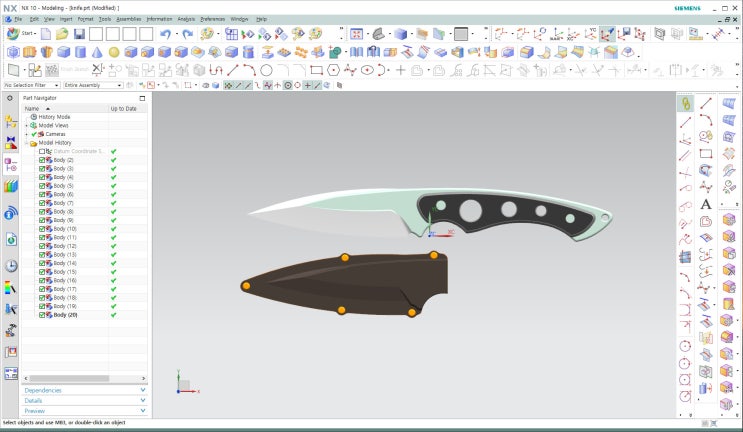This screenshot has width=743, height=432.
Task: Pick the Circle sketch curve tool
Action: [266, 70]
